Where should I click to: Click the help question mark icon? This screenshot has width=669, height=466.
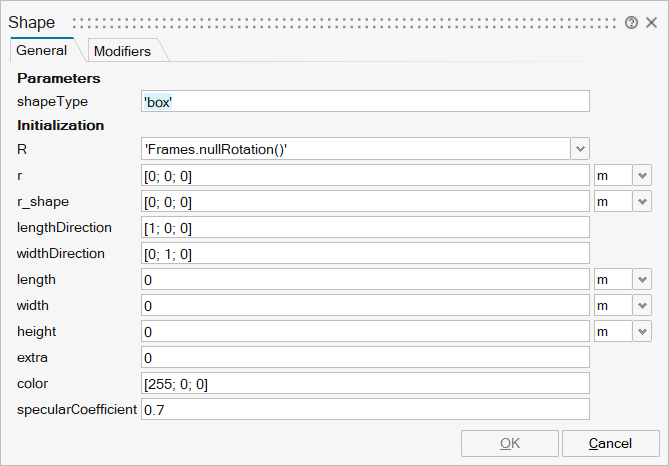(x=631, y=22)
